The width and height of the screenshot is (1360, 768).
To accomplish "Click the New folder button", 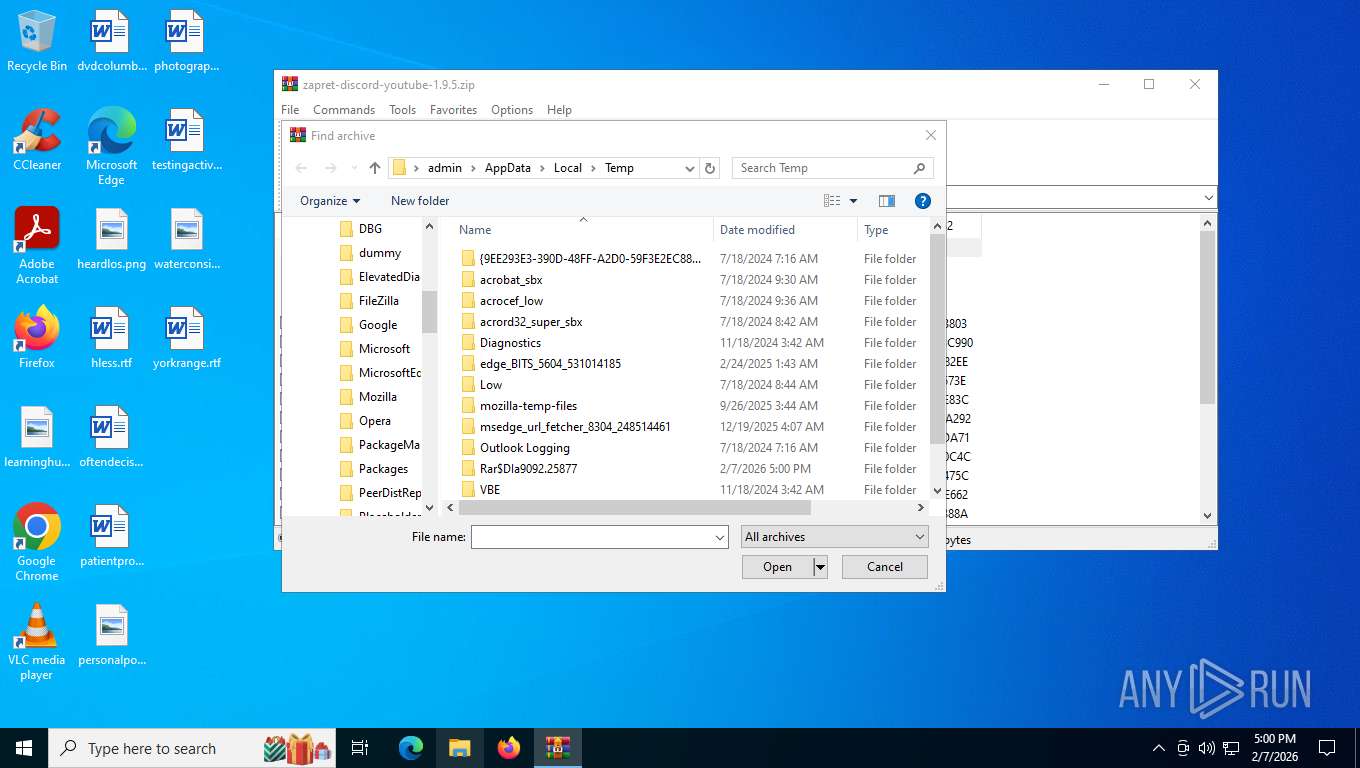I will pyautogui.click(x=420, y=201).
